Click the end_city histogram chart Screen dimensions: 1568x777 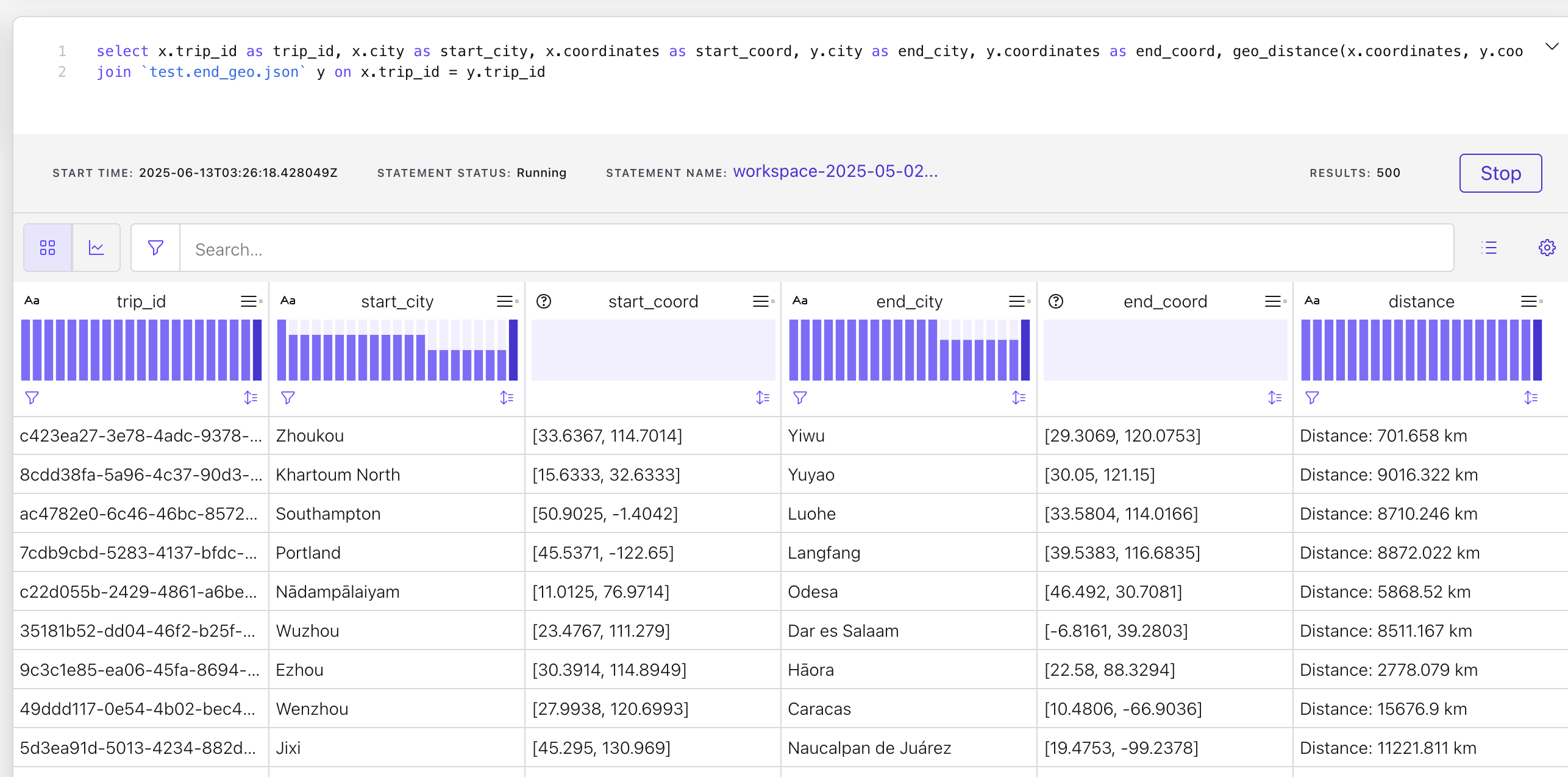910,350
